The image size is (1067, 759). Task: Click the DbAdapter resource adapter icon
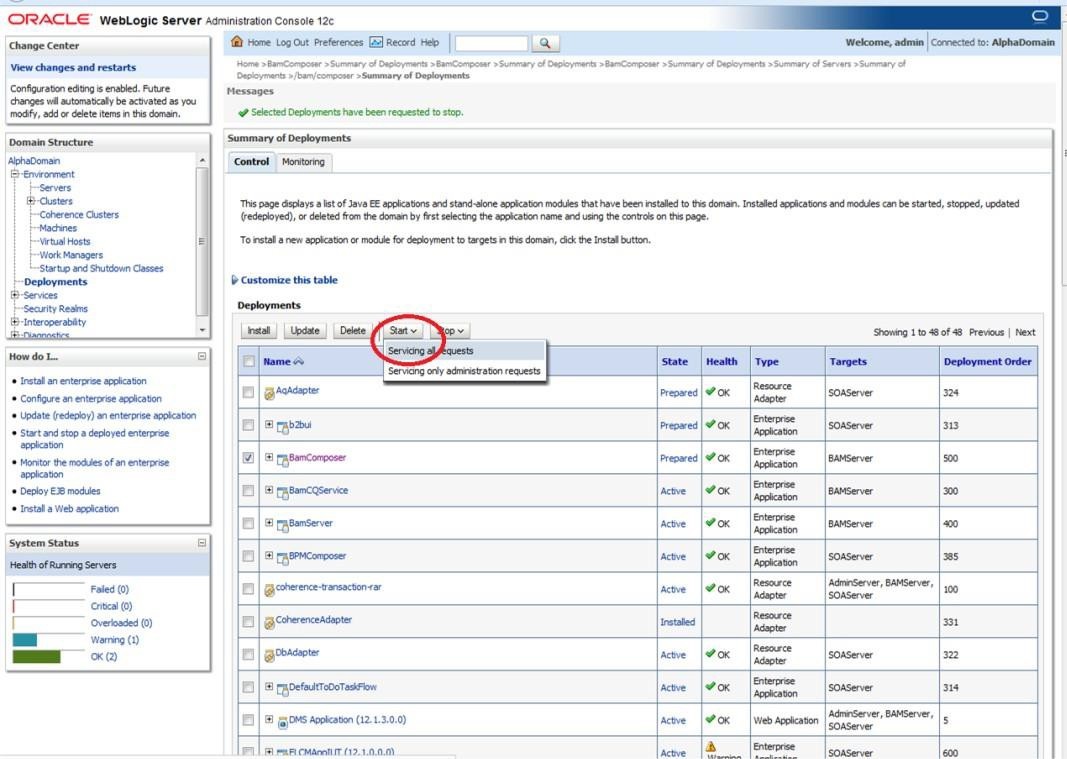tap(269, 655)
